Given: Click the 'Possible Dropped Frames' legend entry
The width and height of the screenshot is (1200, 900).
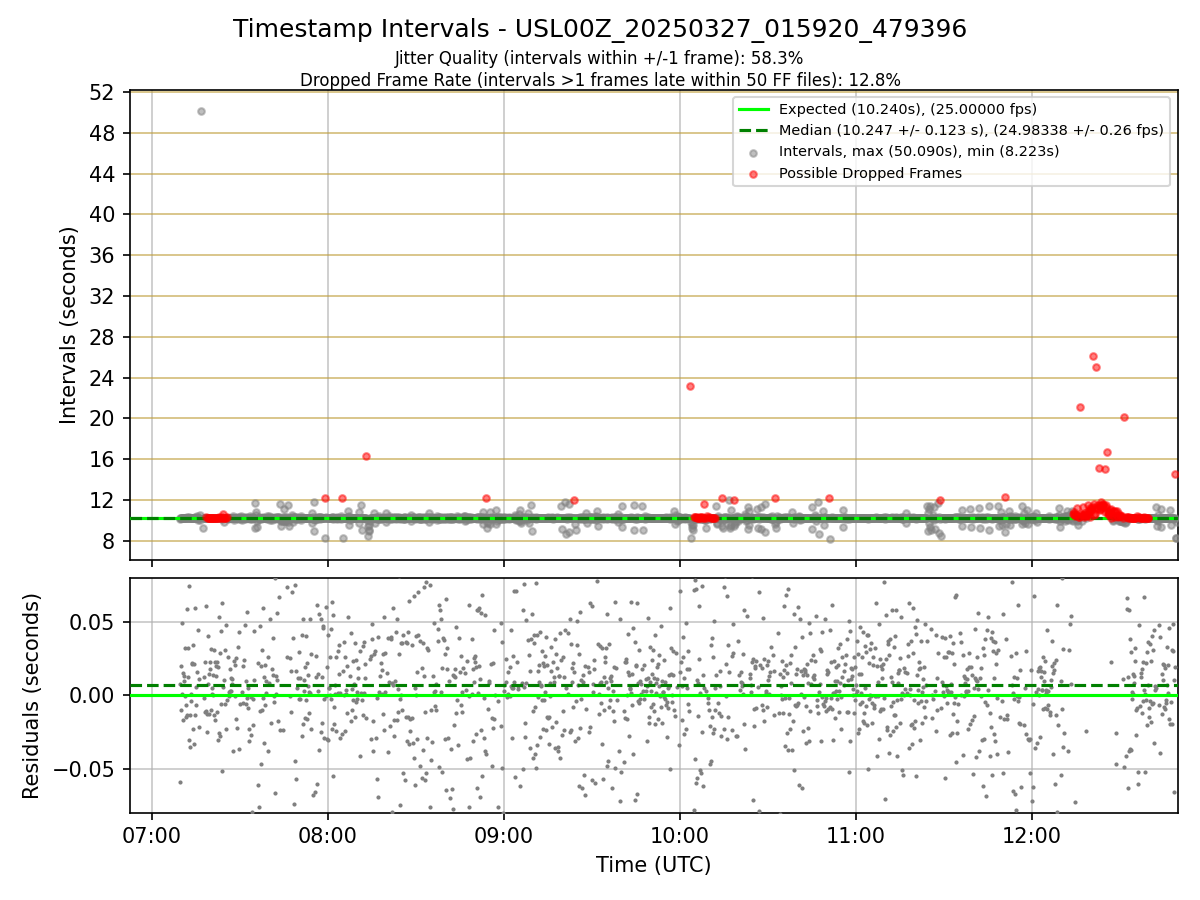Looking at the screenshot, I should coord(870,173).
